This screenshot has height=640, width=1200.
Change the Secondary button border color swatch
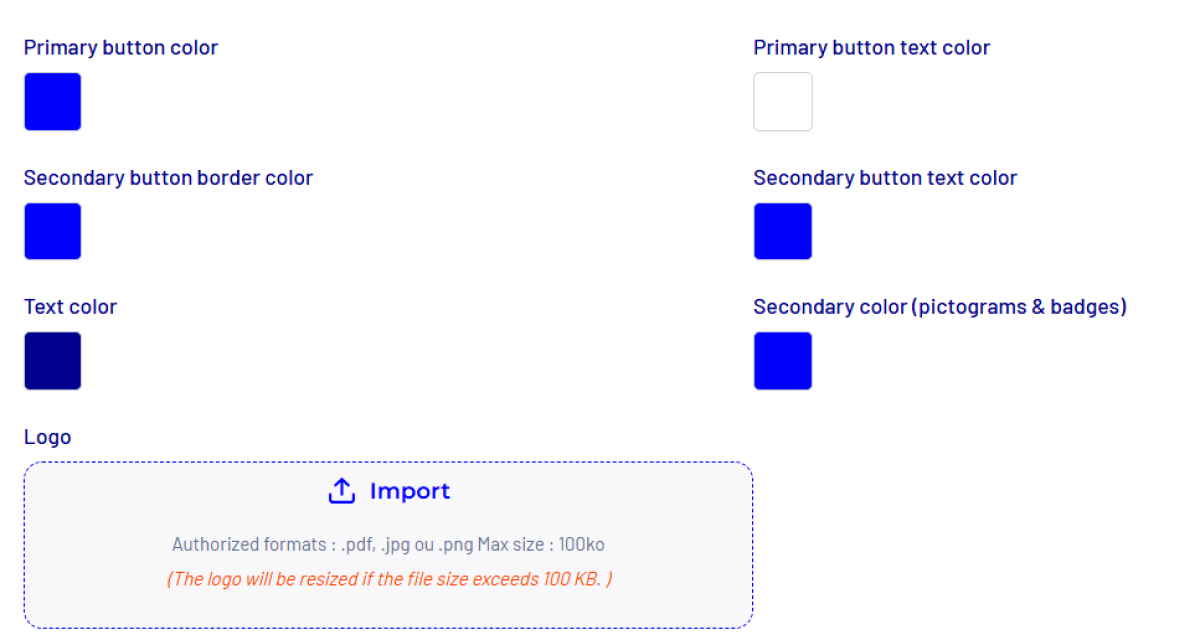[x=53, y=231]
